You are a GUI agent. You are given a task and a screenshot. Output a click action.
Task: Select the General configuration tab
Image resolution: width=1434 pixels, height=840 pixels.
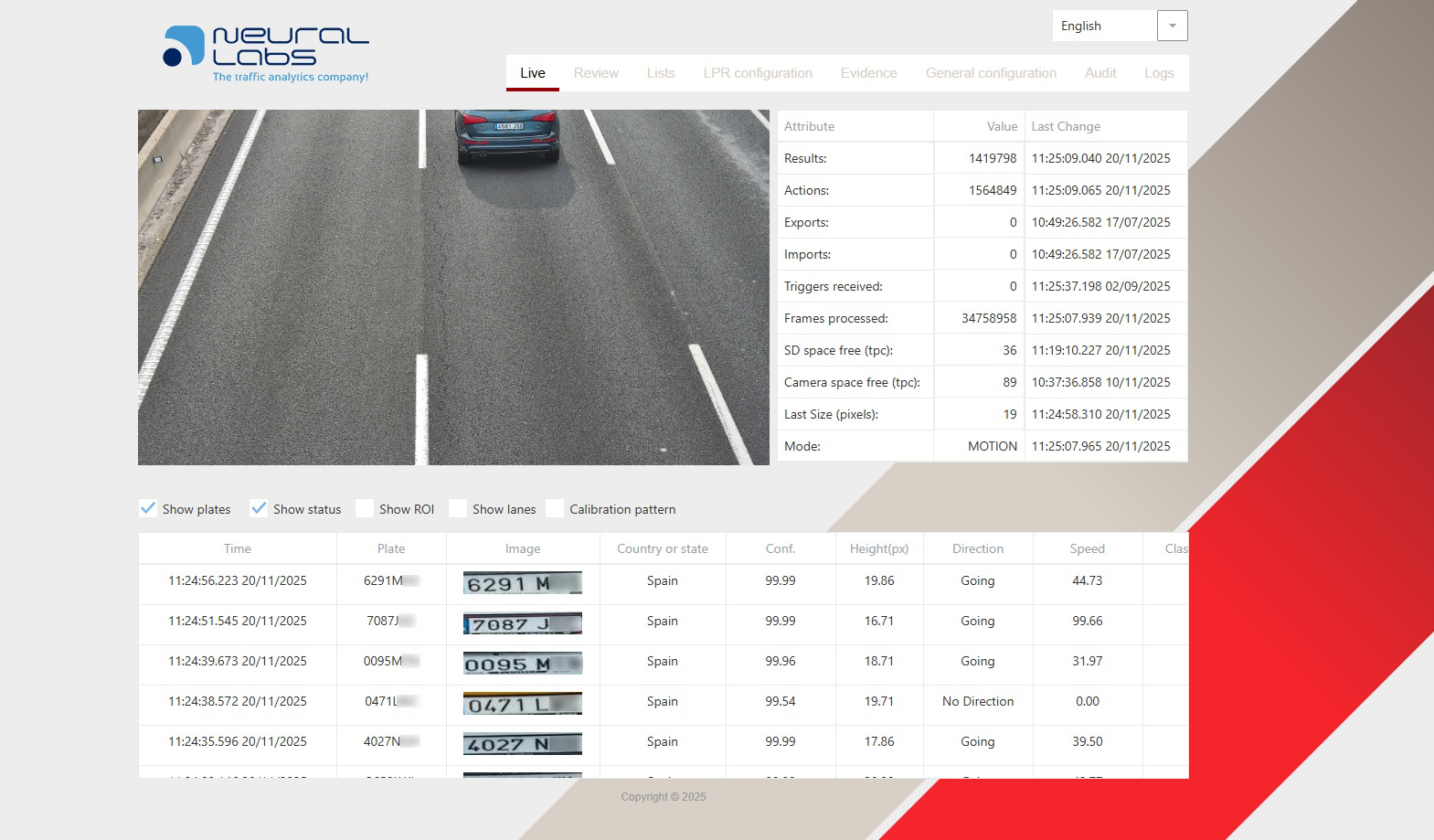tap(991, 73)
